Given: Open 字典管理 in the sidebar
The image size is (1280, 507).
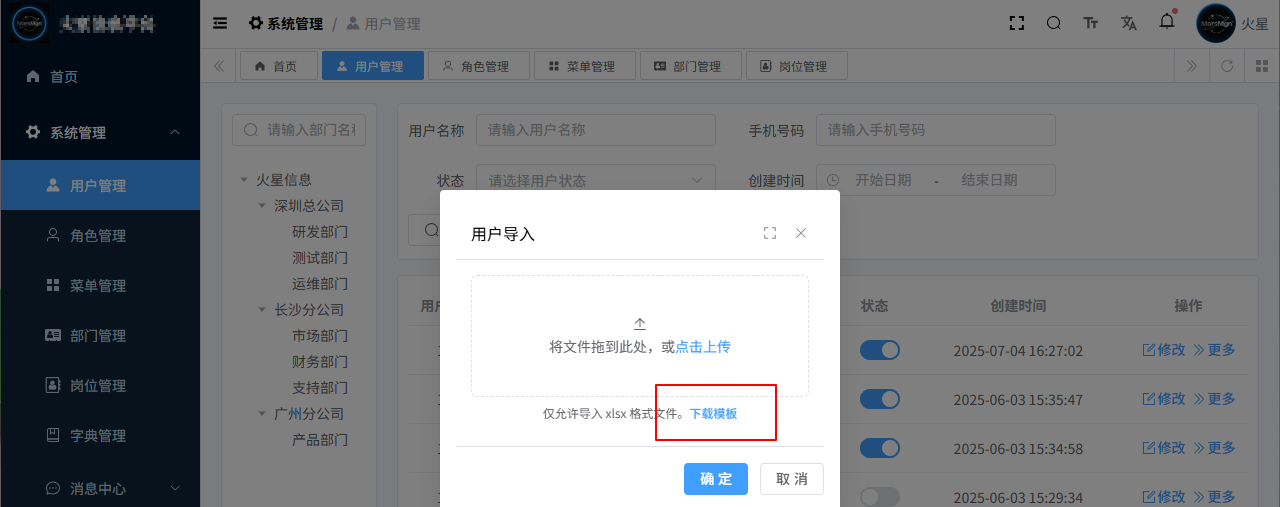Looking at the screenshot, I should click(98, 436).
